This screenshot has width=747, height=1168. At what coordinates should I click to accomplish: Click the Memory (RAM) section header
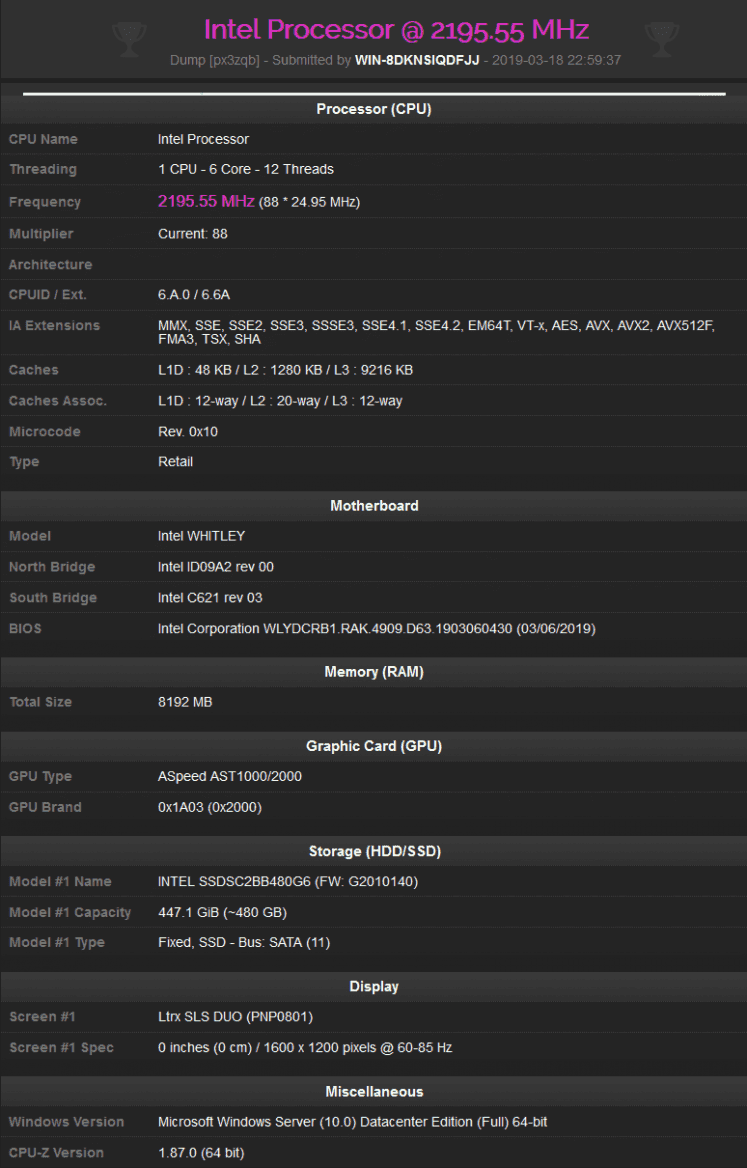pyautogui.click(x=374, y=672)
